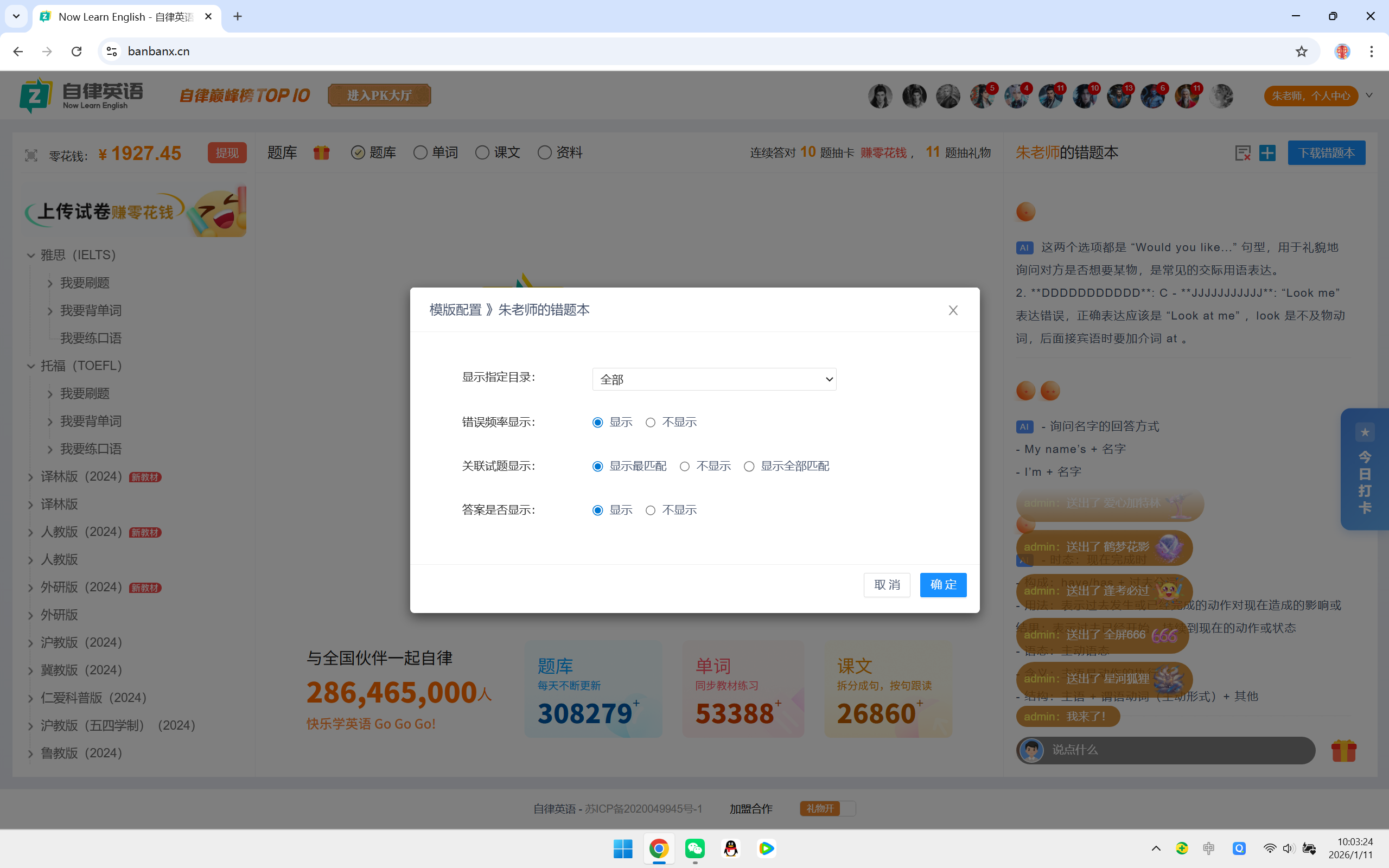
Task: Open the 显示指定目录 dropdown showing 全部
Action: (x=714, y=379)
